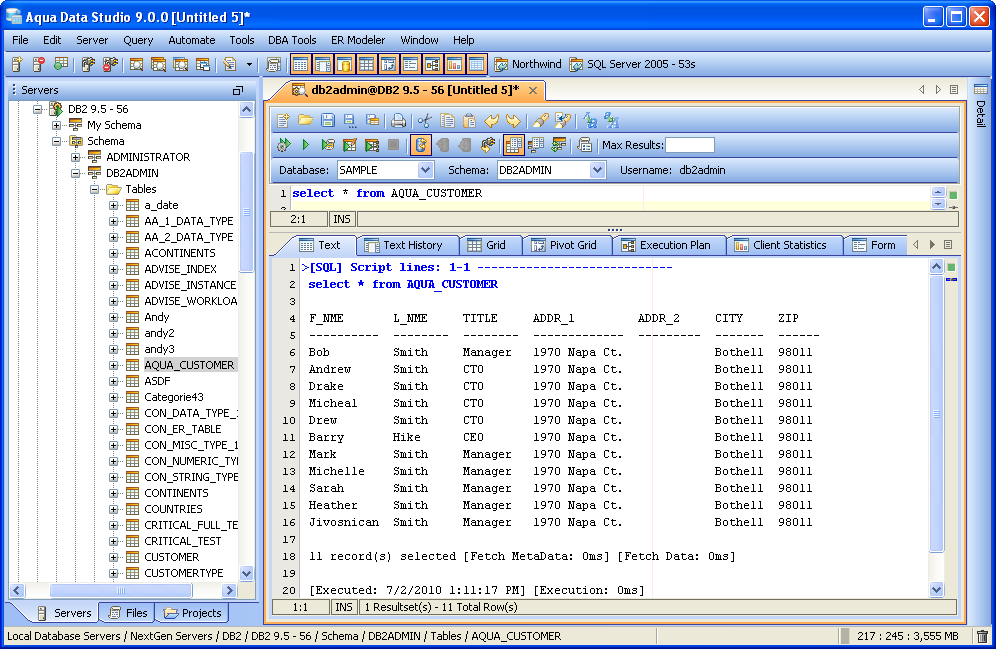Select the CUSTOMER table in tree
This screenshot has height=649, width=996.
coord(171,557)
